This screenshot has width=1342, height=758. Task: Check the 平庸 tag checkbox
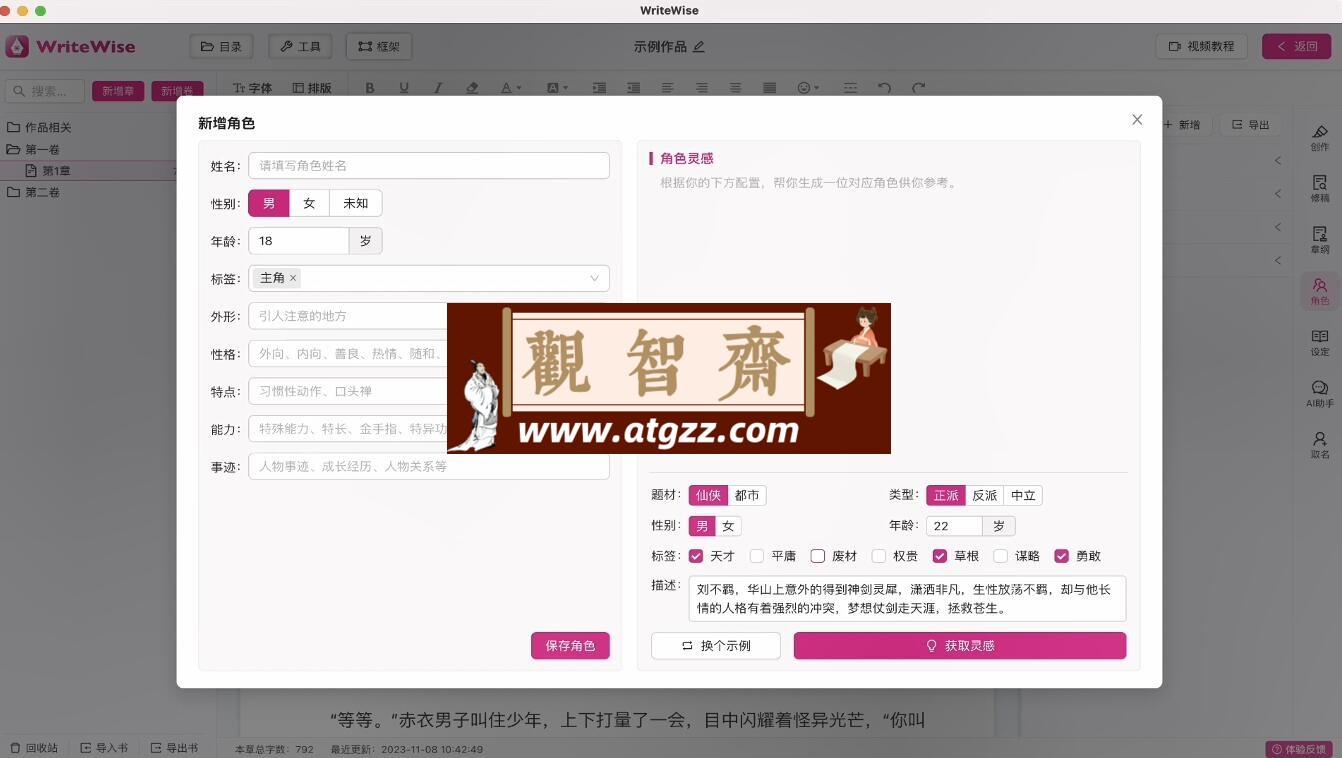757,556
